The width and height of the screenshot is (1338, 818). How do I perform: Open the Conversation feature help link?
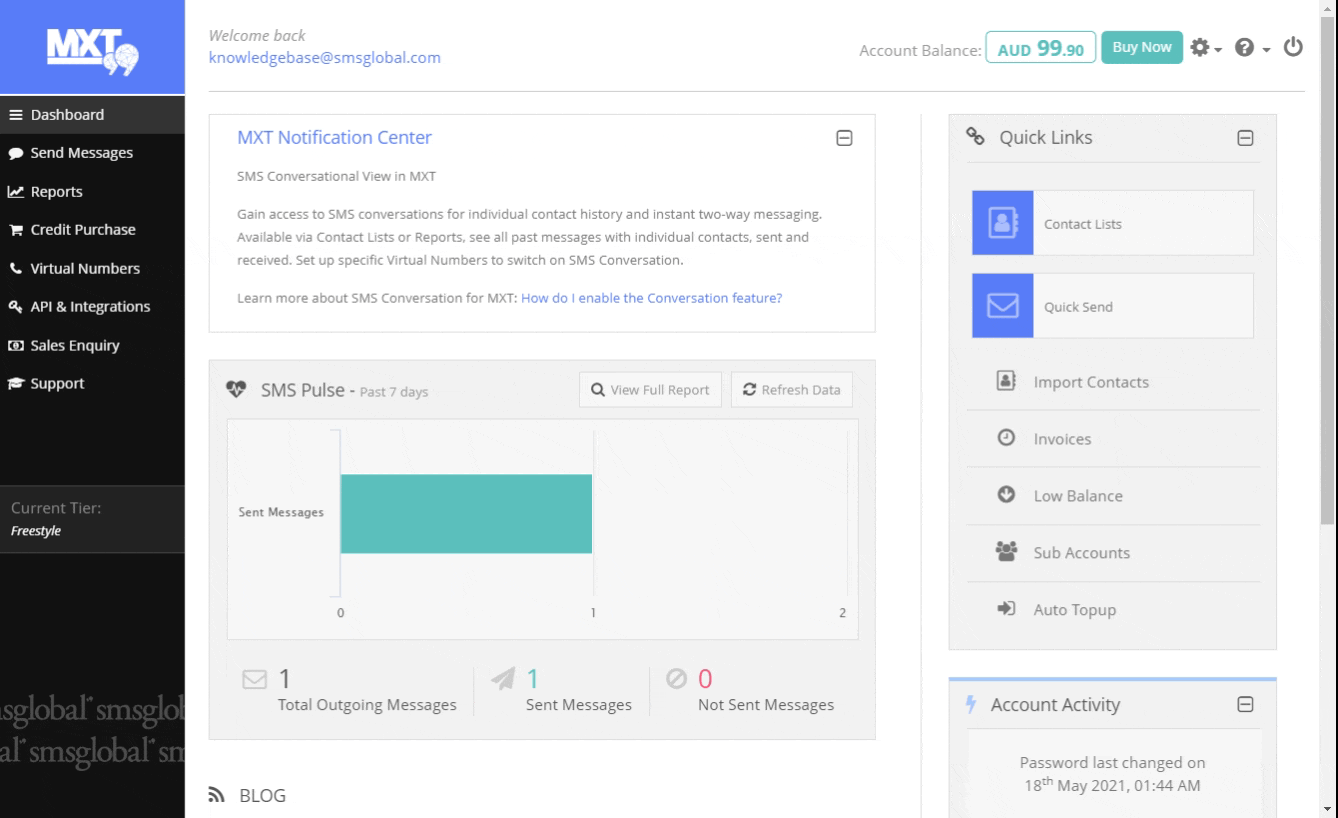[x=651, y=298]
